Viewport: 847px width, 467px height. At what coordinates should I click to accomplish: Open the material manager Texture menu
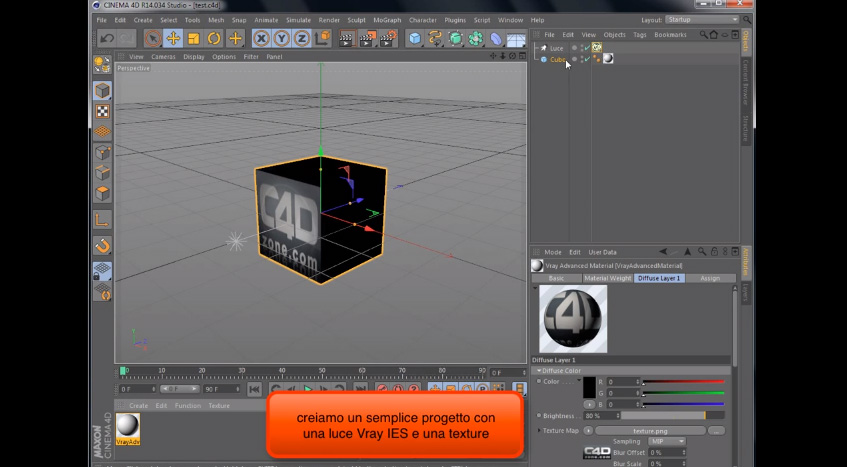[x=219, y=405]
